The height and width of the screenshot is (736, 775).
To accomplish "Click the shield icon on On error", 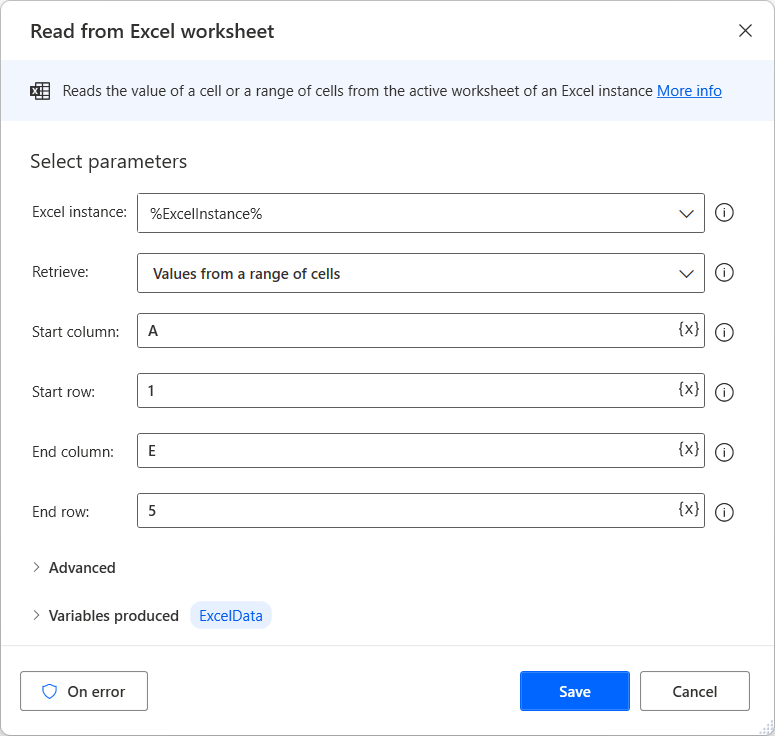I will pyautogui.click(x=49, y=692).
